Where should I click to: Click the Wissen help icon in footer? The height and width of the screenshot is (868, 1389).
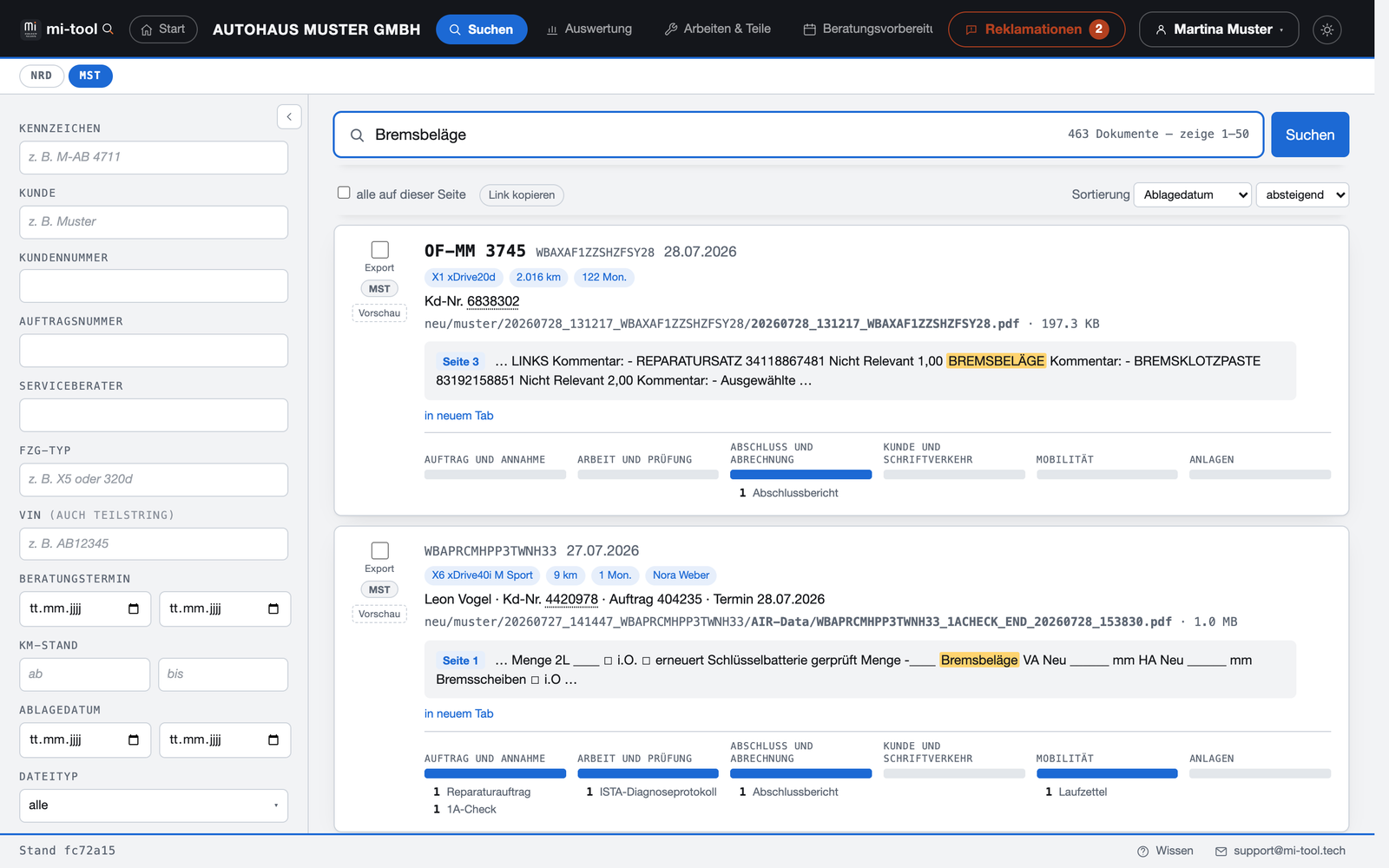pyautogui.click(x=1143, y=852)
